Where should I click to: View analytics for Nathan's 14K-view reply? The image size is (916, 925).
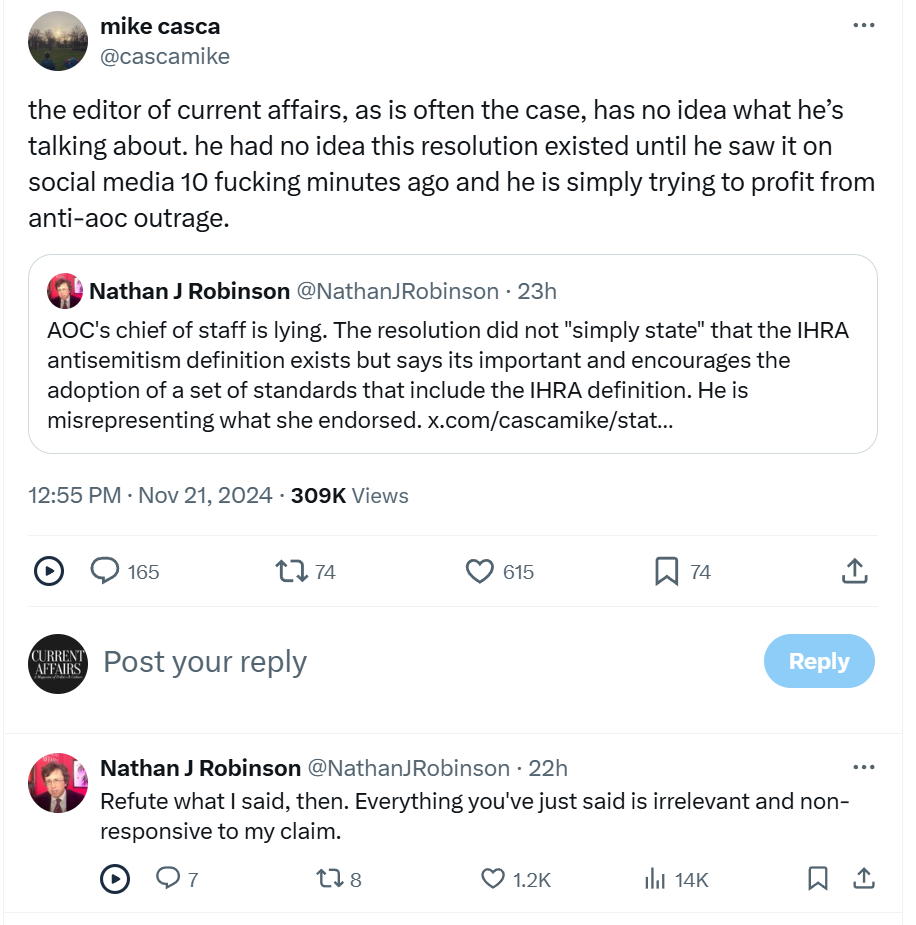pos(656,879)
